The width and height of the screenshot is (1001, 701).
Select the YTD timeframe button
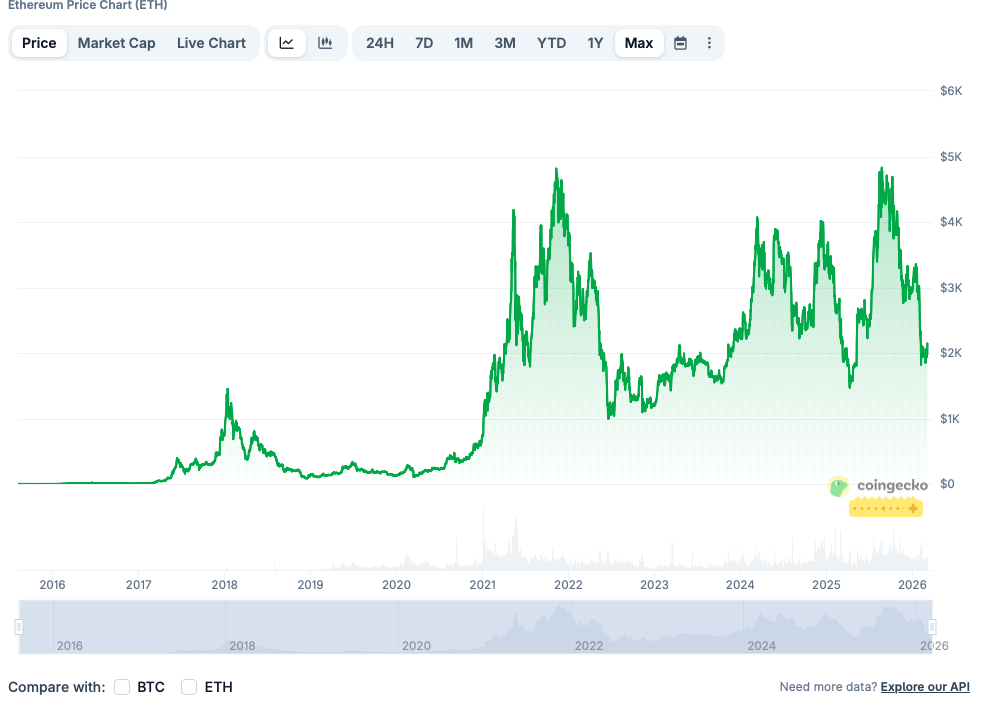[551, 42]
